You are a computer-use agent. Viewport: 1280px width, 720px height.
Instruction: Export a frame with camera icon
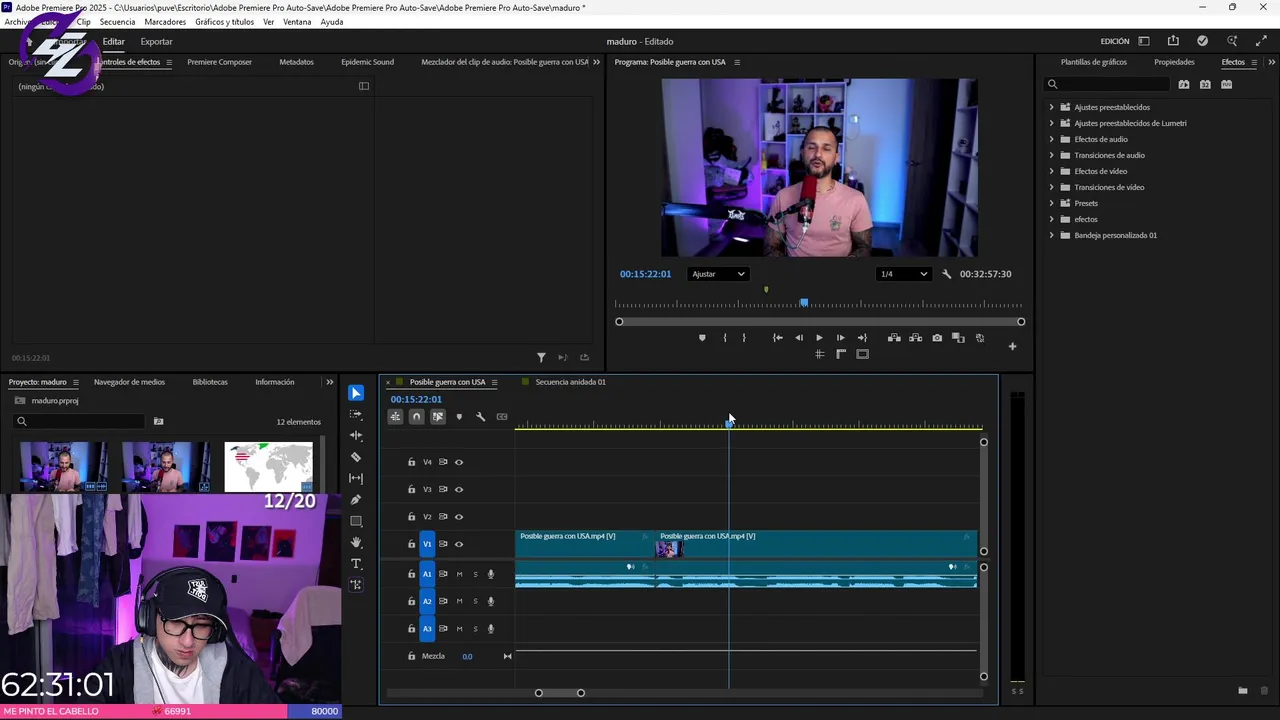click(937, 338)
